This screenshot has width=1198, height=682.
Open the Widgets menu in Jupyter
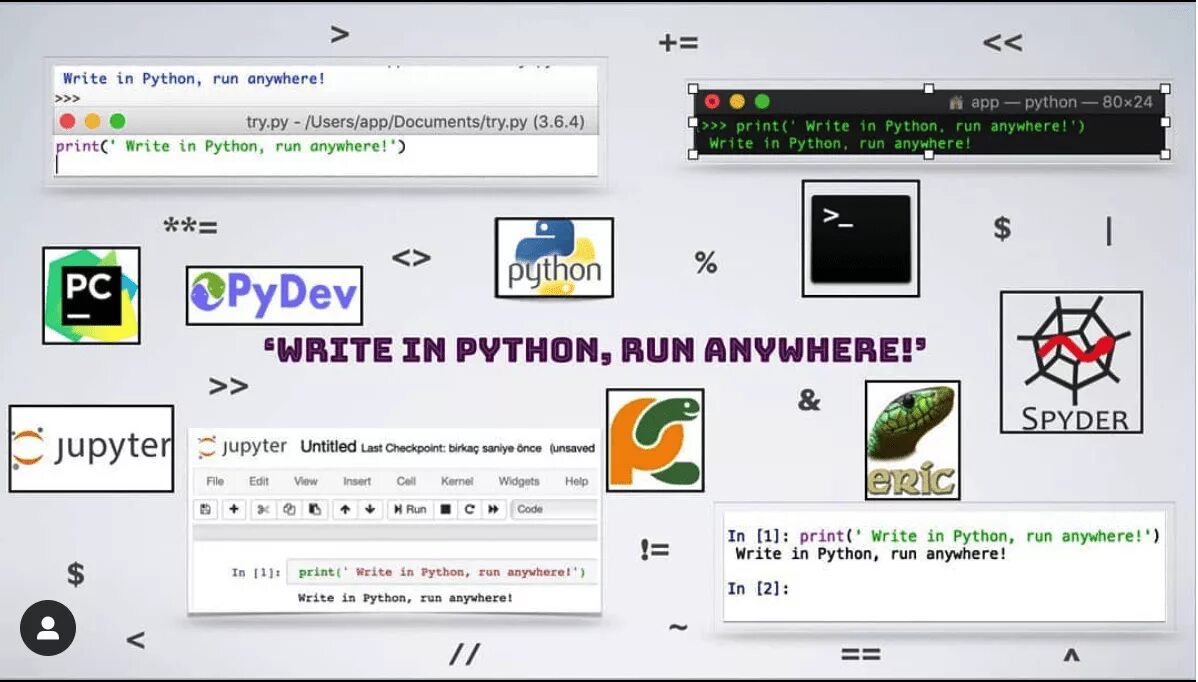519,481
